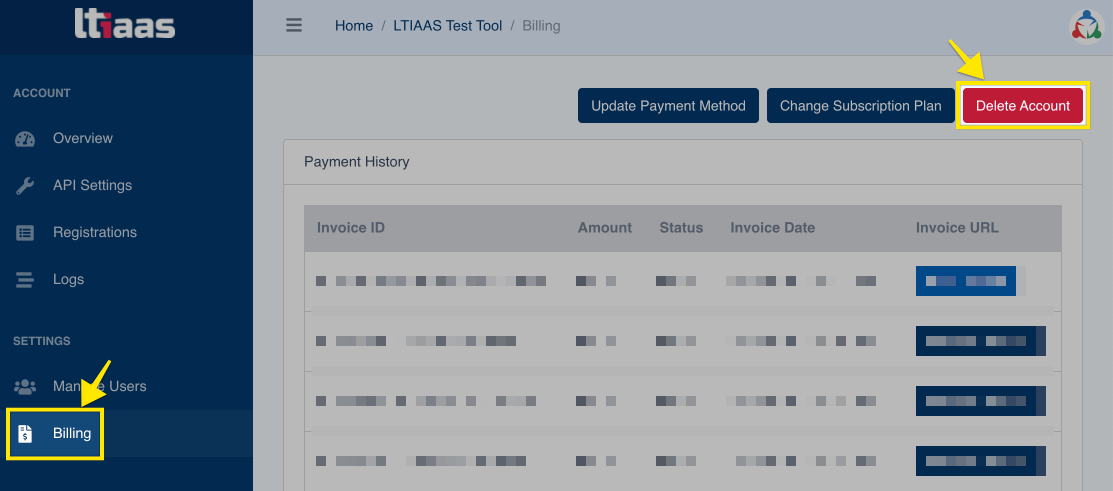Sort by Invoice Date column header
The image size is (1113, 491).
pos(772,228)
